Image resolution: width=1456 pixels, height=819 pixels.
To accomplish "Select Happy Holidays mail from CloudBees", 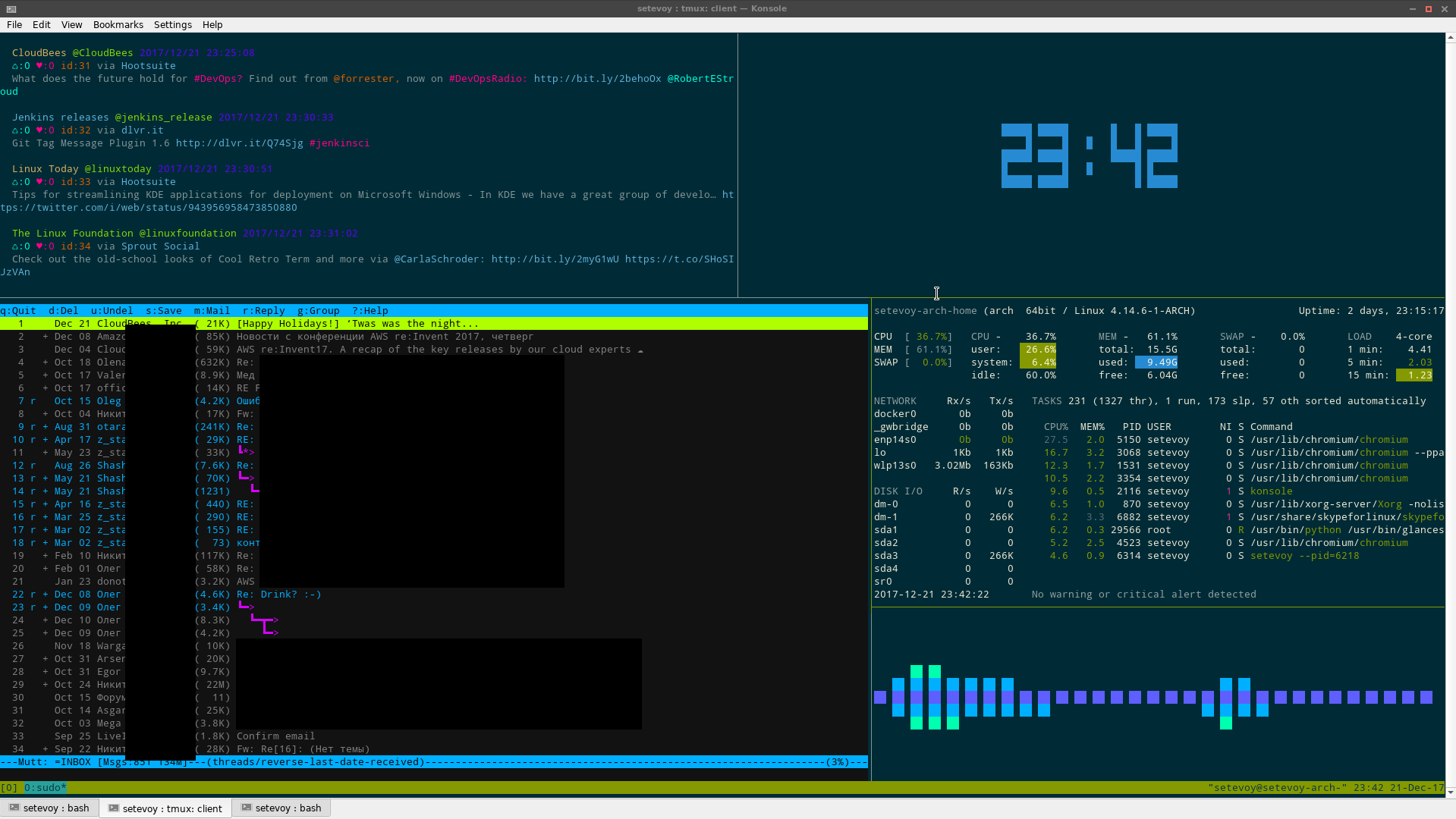I will [x=434, y=323].
